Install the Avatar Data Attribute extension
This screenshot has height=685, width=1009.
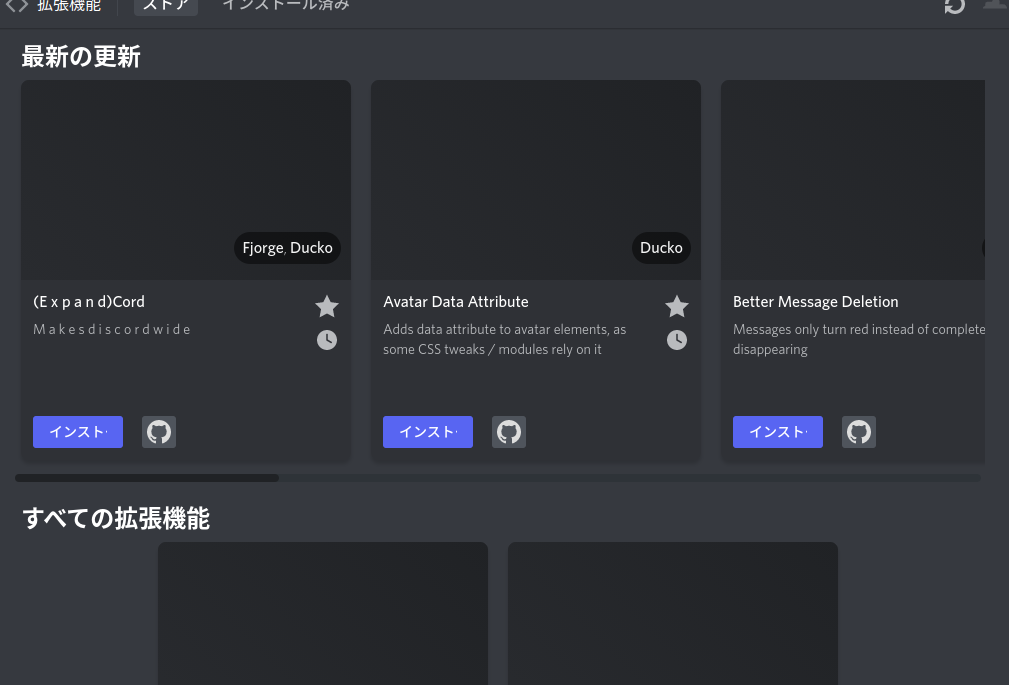click(x=428, y=432)
